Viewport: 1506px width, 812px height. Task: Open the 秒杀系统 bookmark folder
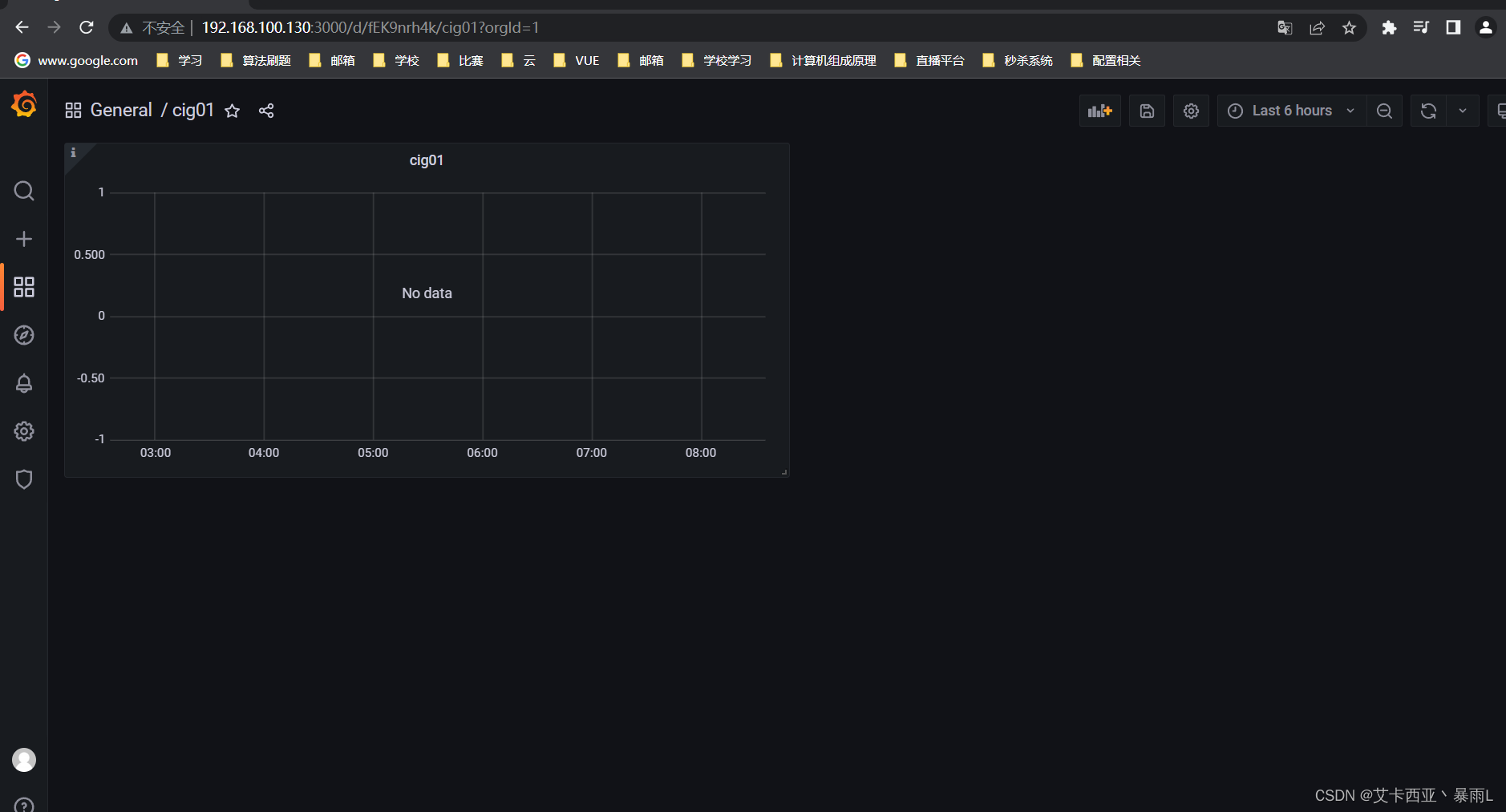1018,60
